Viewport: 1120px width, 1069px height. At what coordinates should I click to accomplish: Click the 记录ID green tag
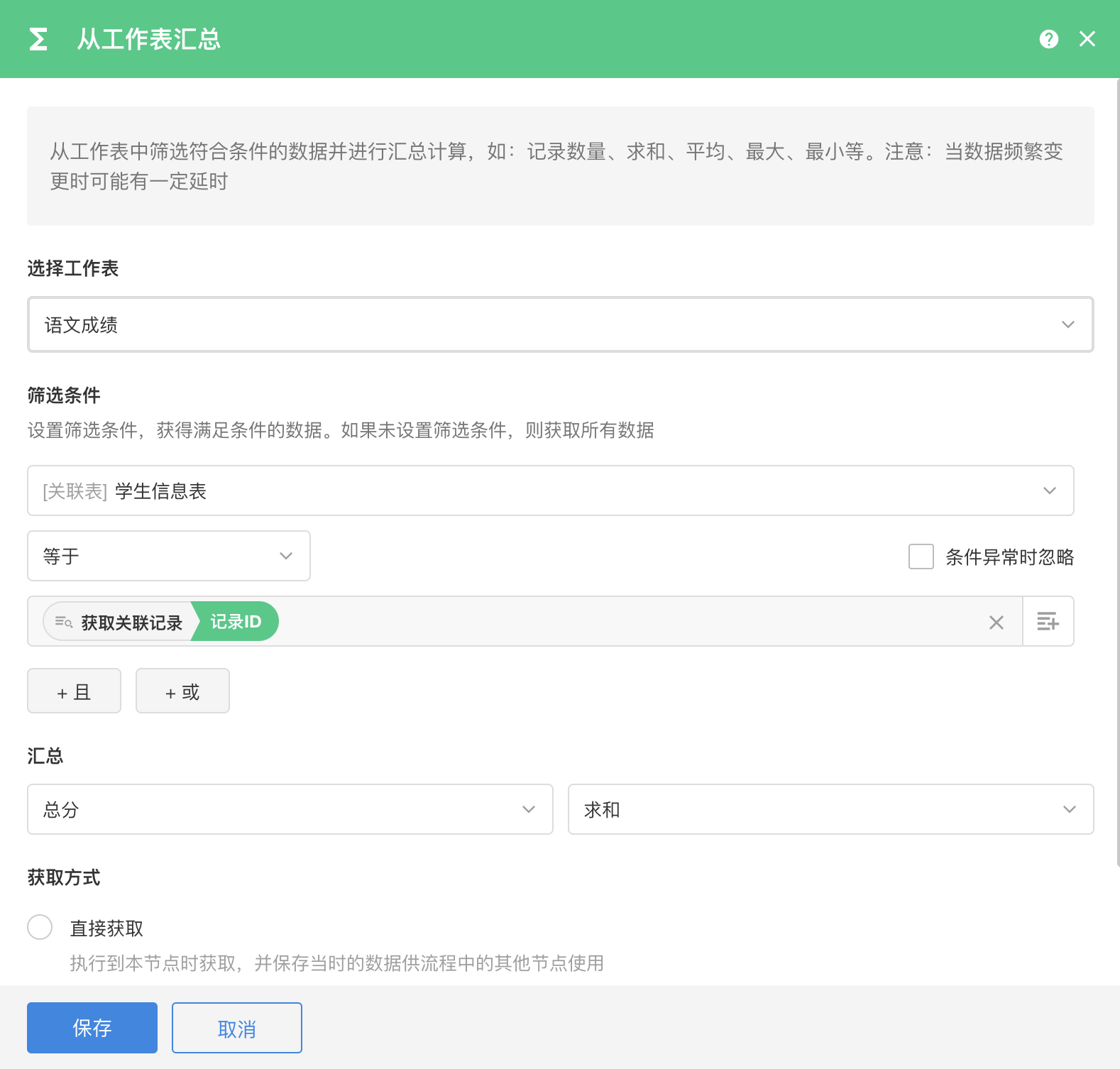point(236,622)
